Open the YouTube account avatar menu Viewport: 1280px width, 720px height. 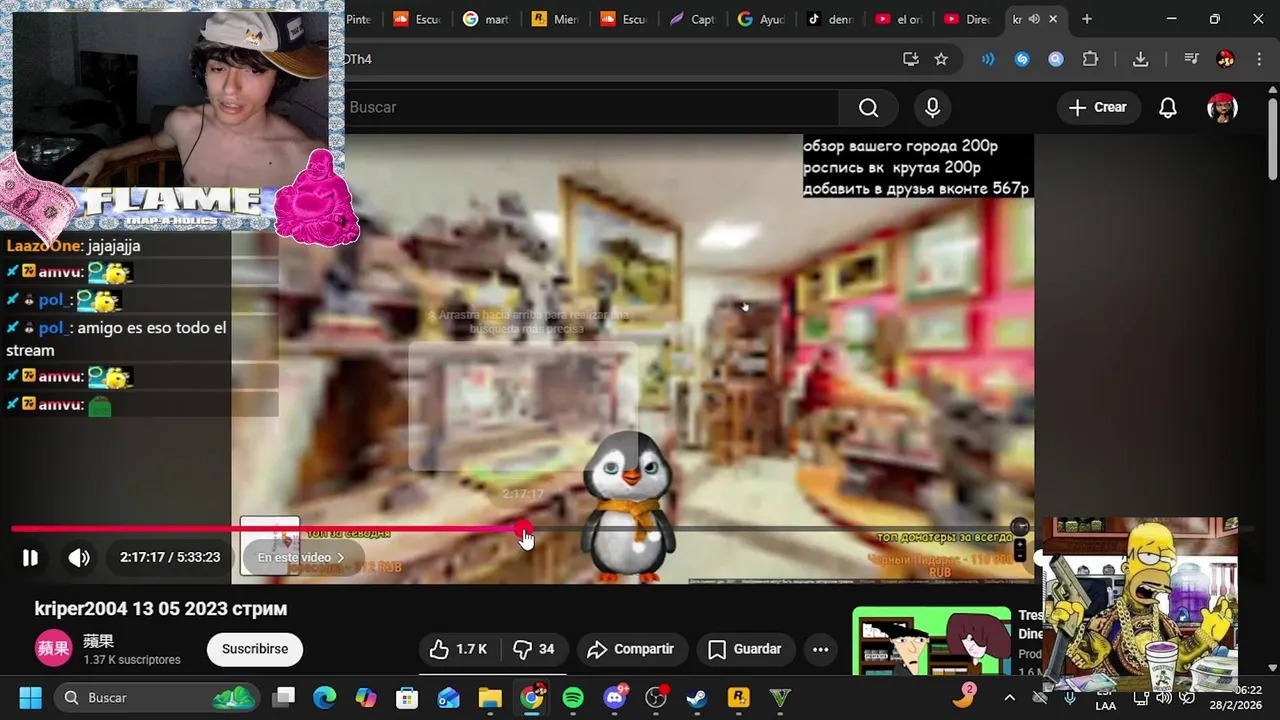coord(1222,108)
